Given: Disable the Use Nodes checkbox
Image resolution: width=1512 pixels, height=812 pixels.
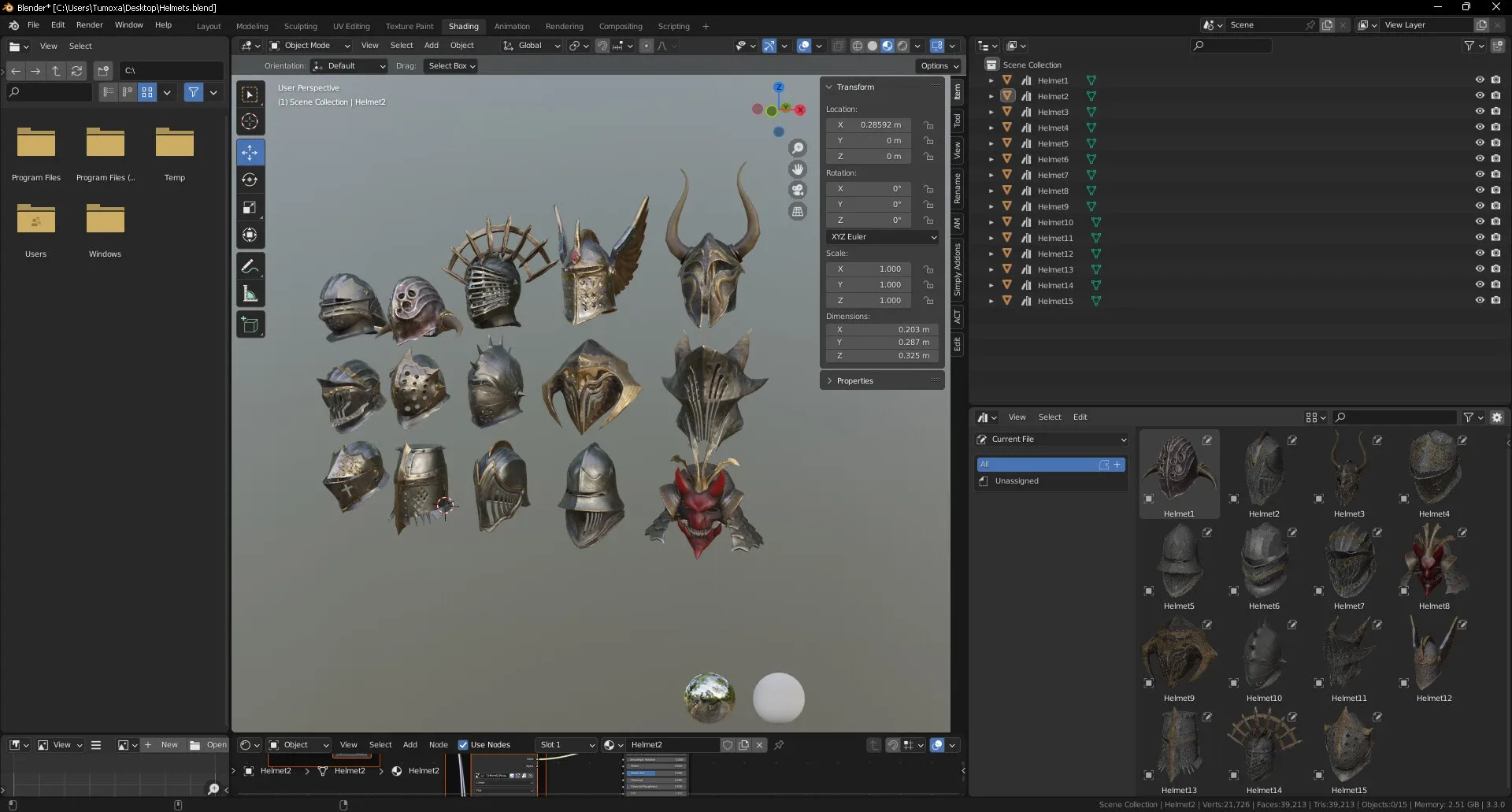Looking at the screenshot, I should [x=463, y=745].
